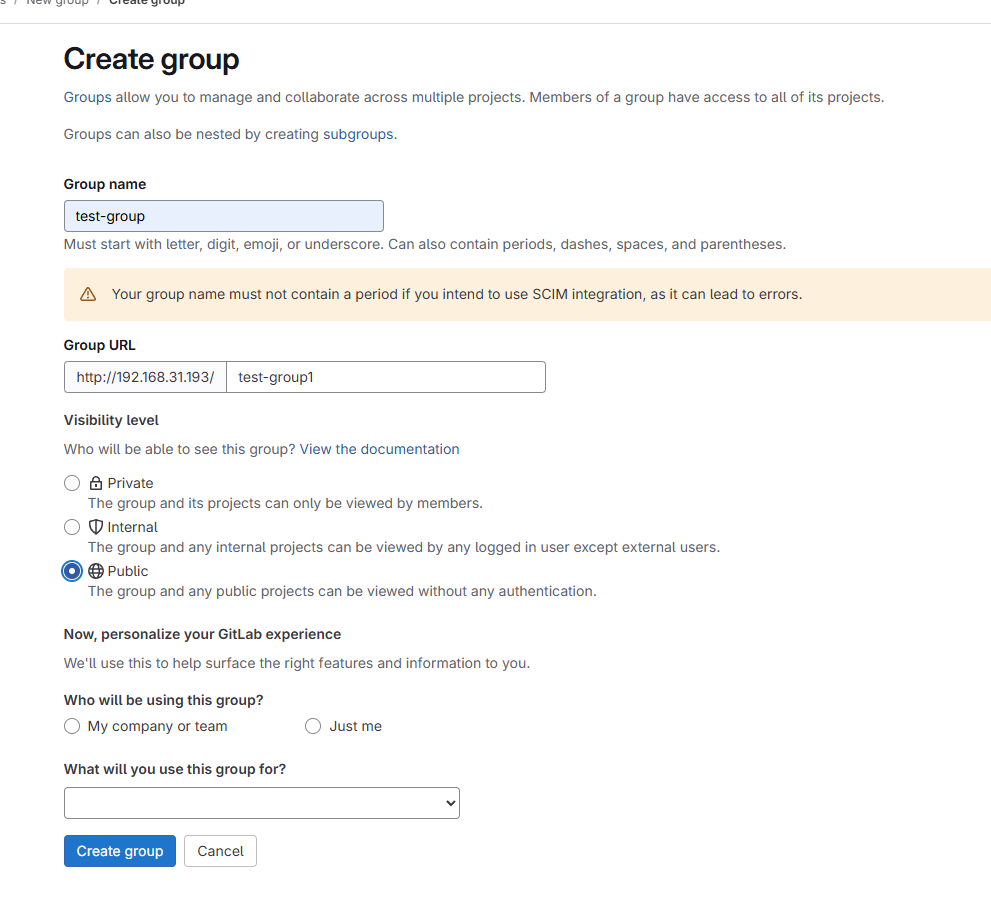The height and width of the screenshot is (907, 991).
Task: Open the Groups documentation link
Action: [87, 97]
